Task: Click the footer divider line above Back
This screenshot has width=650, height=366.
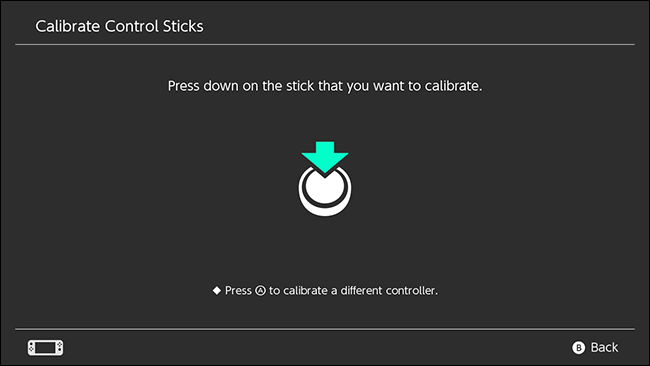Action: (x=325, y=329)
